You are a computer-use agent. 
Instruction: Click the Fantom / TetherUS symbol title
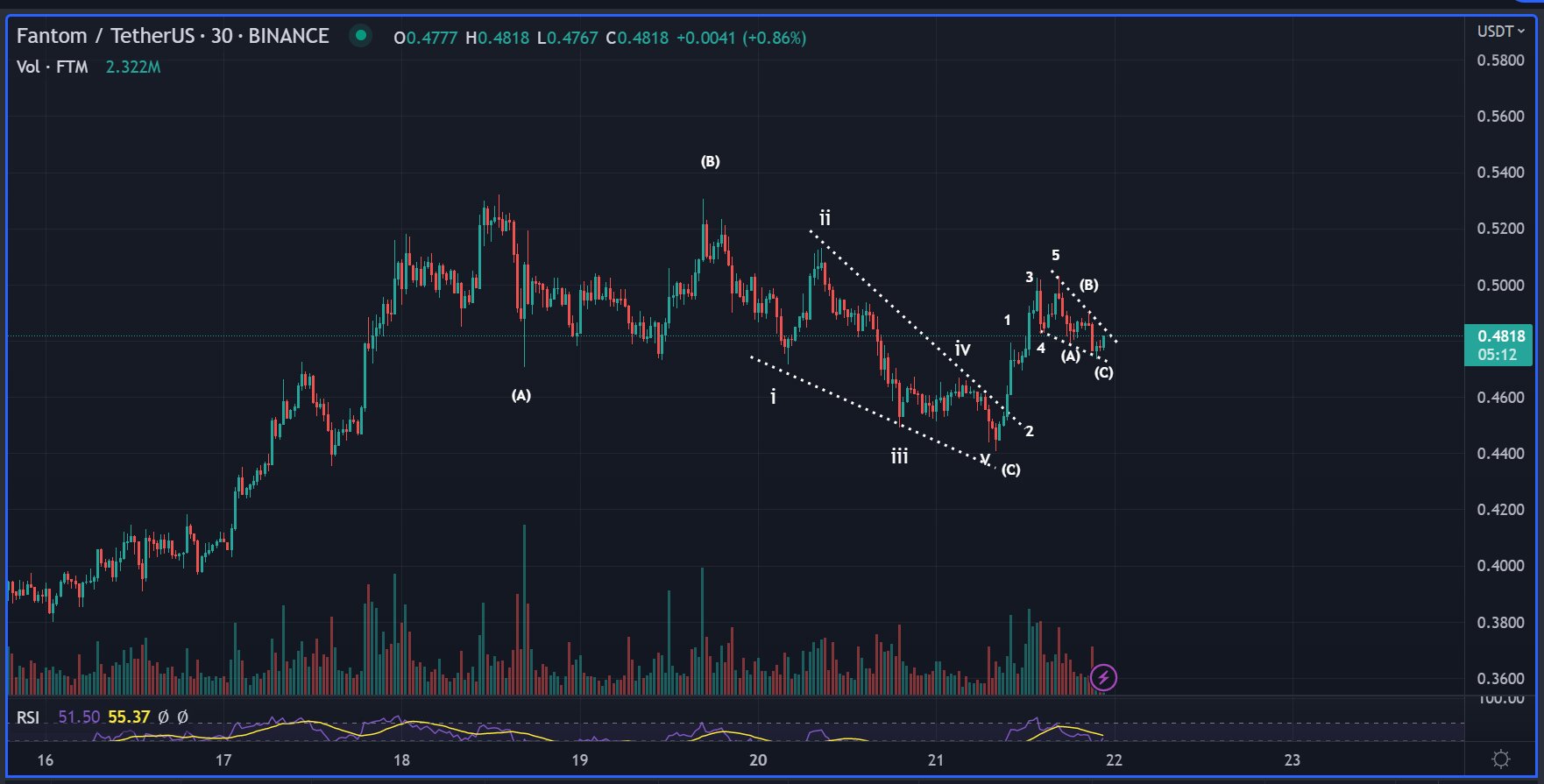point(105,36)
